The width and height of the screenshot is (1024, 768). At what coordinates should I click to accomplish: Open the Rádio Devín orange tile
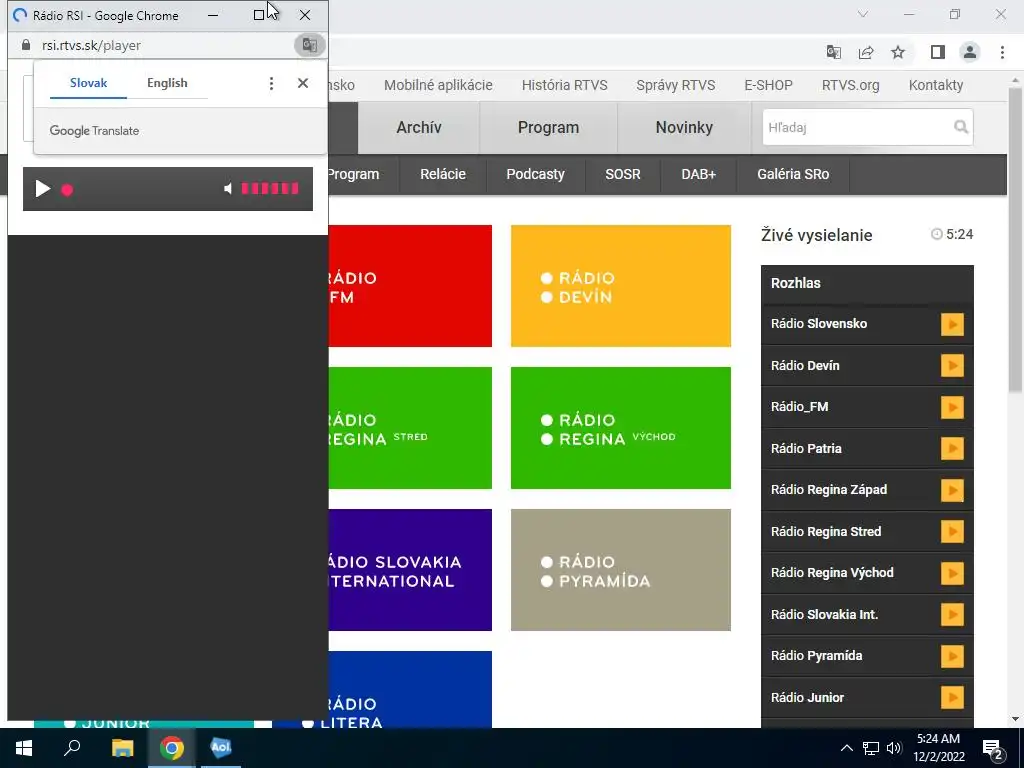[x=620, y=286]
